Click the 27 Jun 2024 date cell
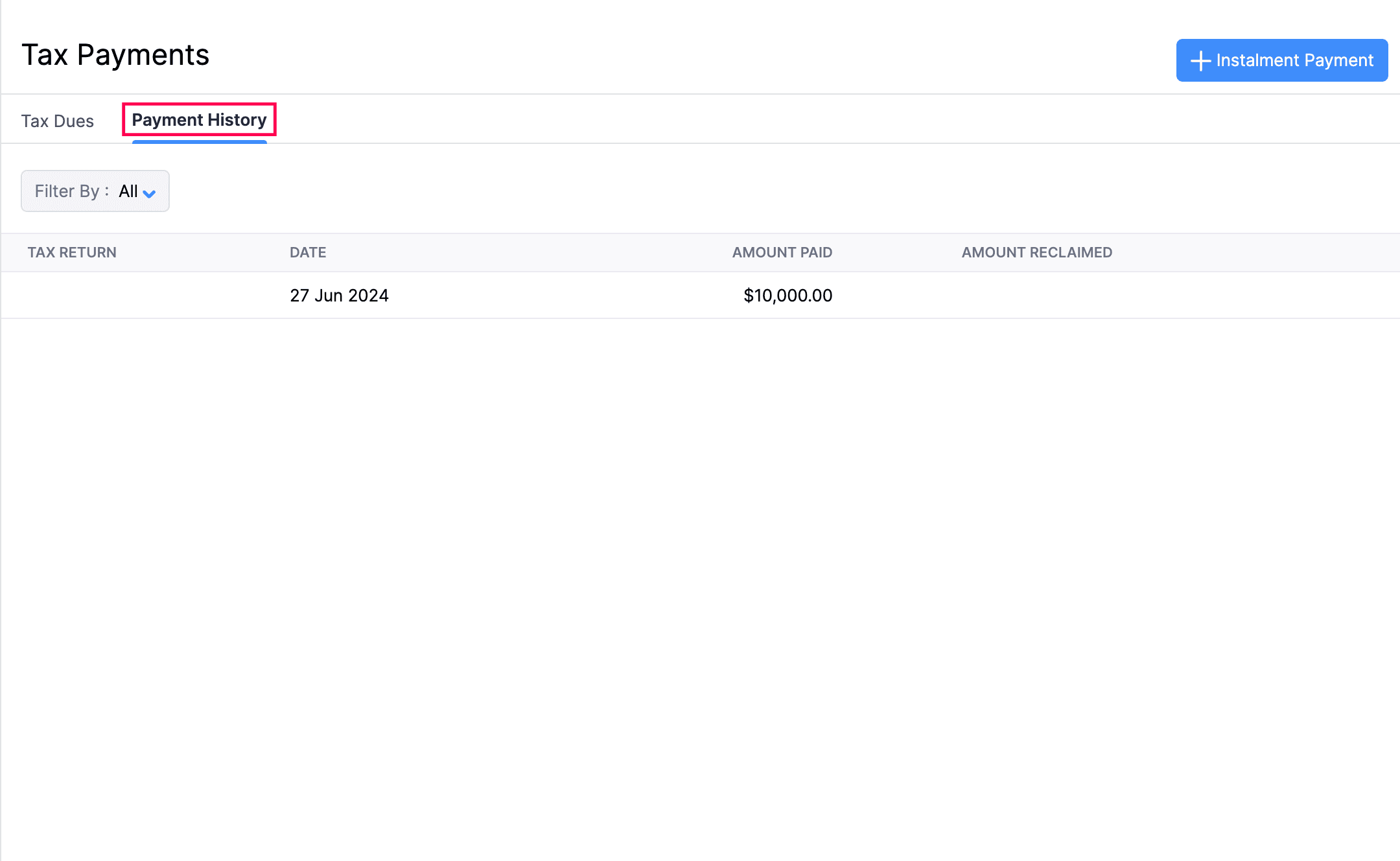 pyautogui.click(x=339, y=295)
